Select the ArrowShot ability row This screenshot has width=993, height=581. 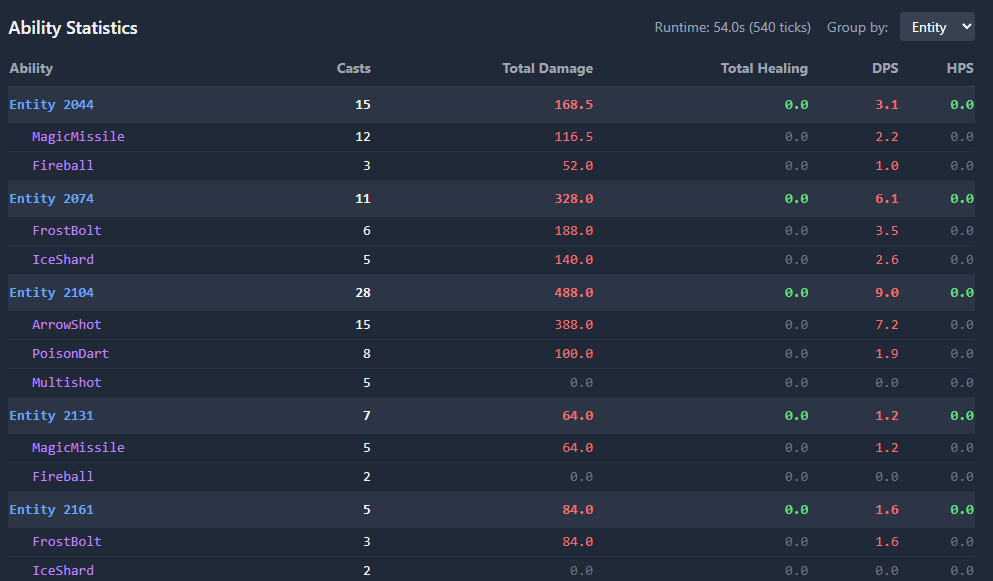click(66, 324)
